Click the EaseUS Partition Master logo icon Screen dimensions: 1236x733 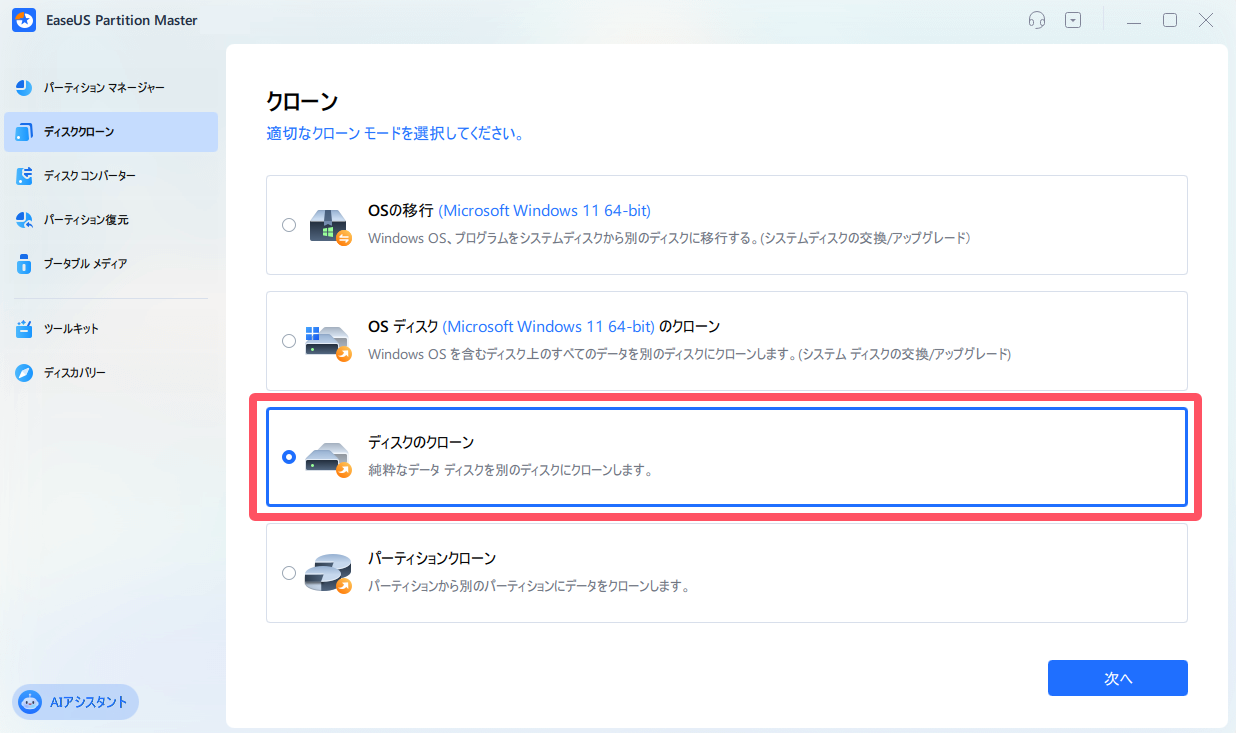pyautogui.click(x=24, y=19)
